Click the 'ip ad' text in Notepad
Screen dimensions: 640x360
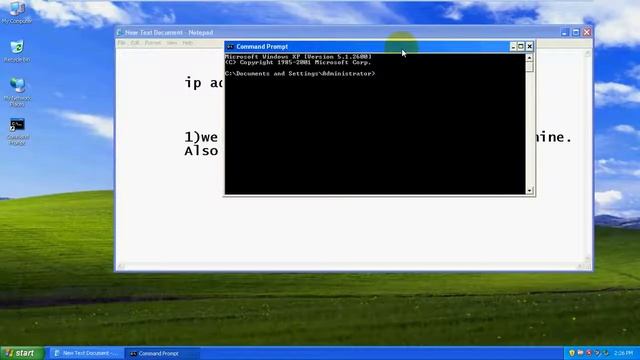(x=204, y=83)
